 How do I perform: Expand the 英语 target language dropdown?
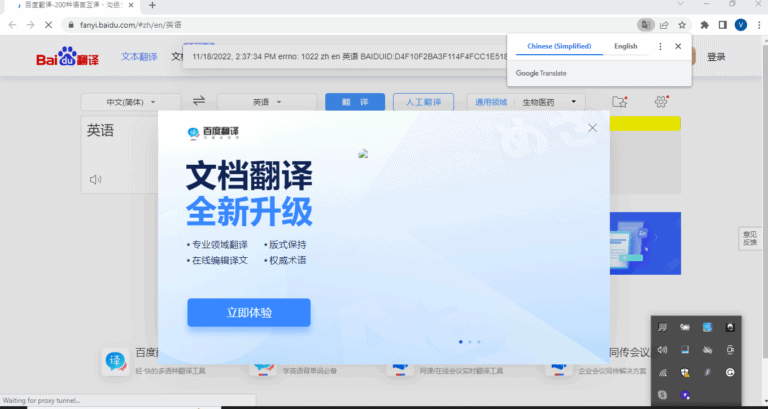click(x=267, y=102)
